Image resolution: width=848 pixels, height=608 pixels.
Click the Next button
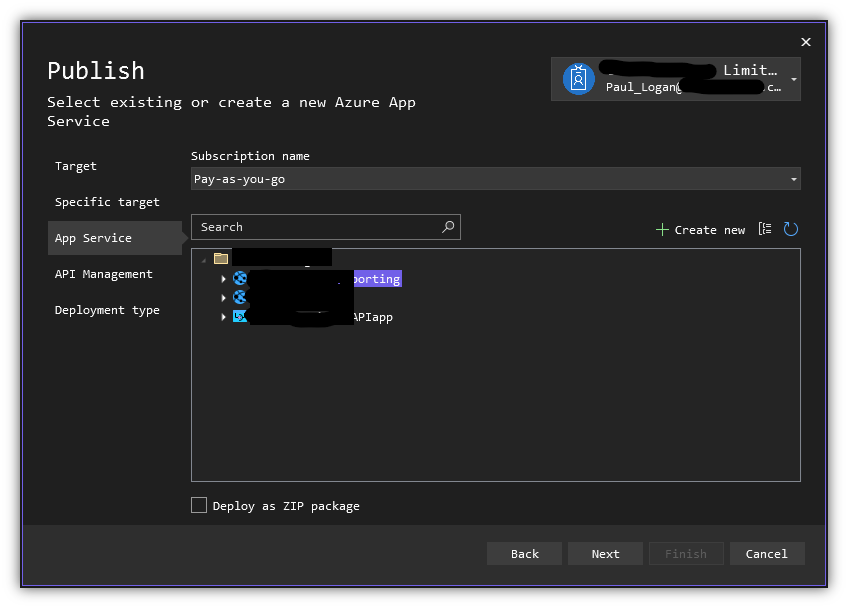[x=605, y=554]
